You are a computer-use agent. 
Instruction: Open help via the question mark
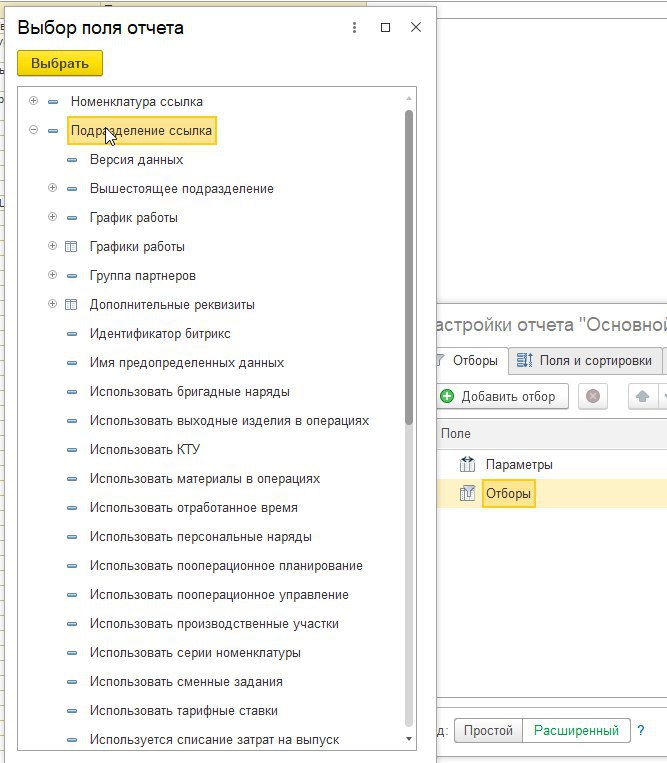coord(641,730)
